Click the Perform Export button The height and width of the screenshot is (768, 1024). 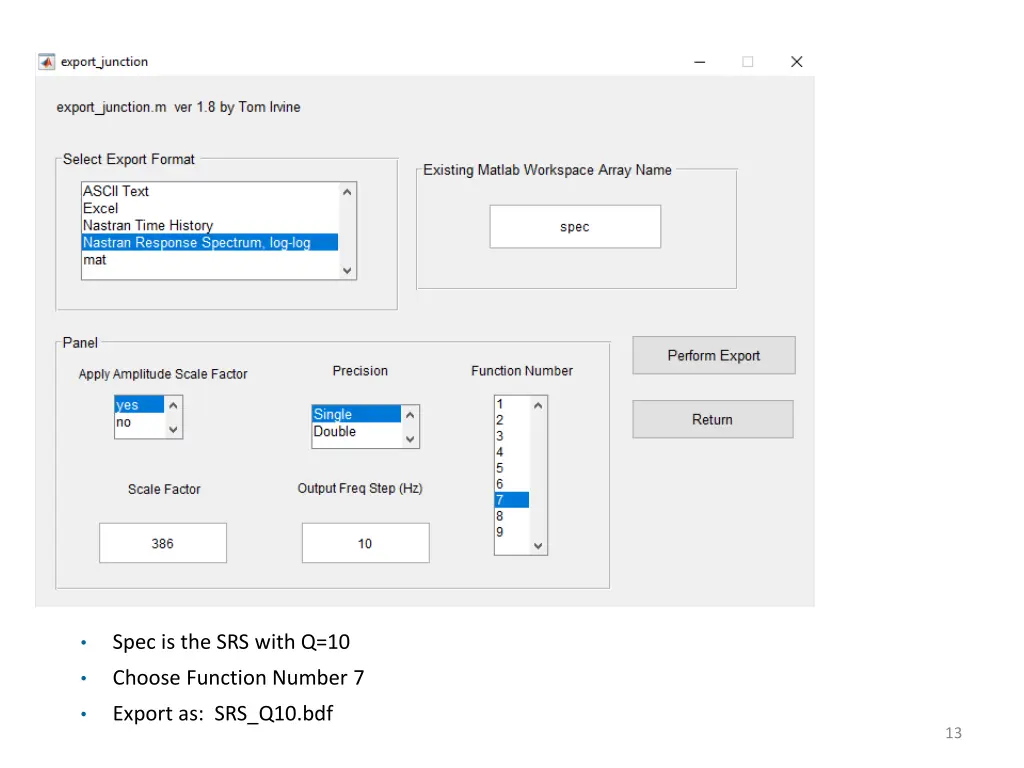coord(714,355)
